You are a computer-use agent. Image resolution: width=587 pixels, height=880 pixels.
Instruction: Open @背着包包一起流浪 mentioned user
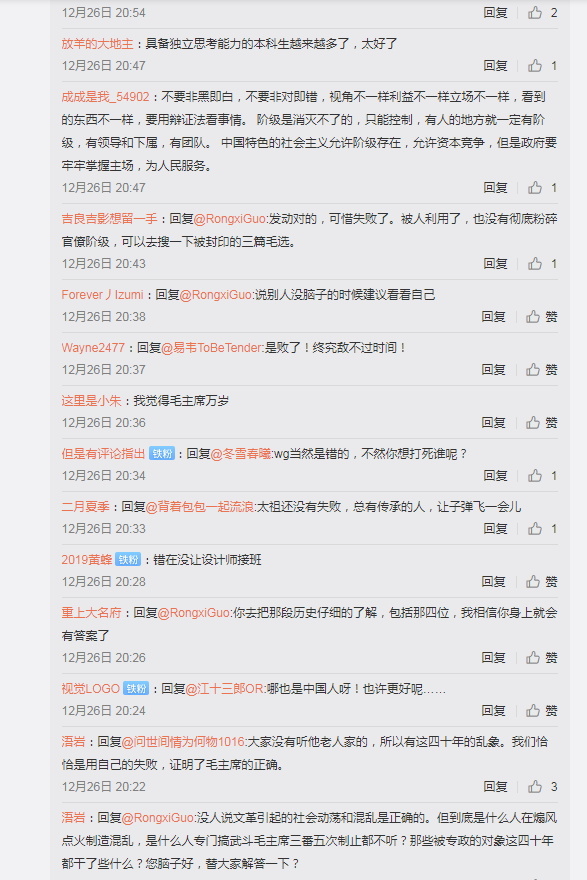click(199, 507)
